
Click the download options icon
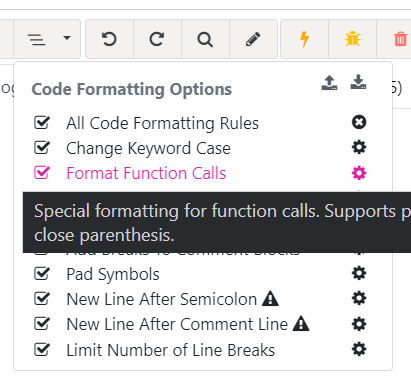coord(358,82)
